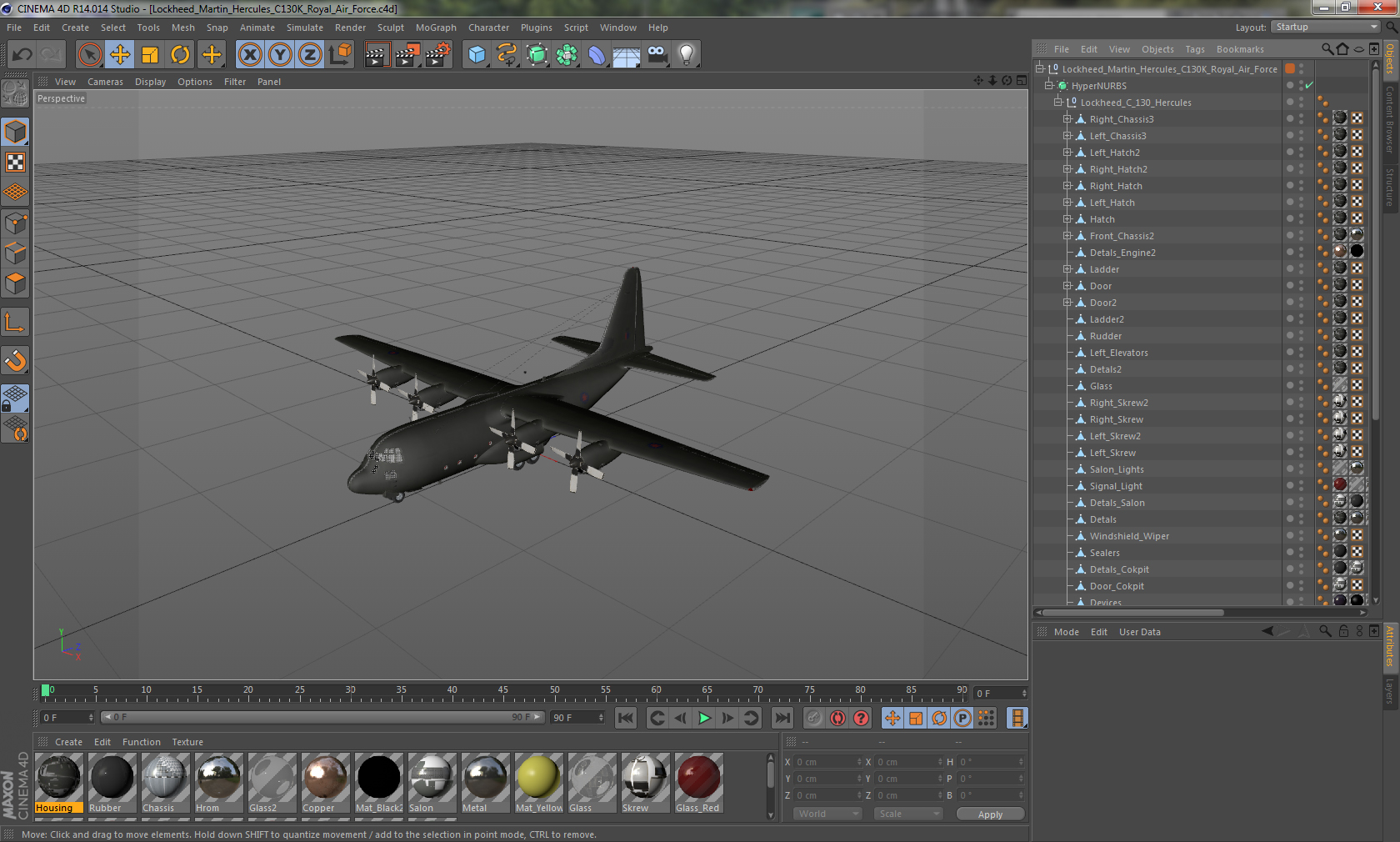1400x842 pixels.
Task: Toggle X axis lock
Action: pyautogui.click(x=249, y=55)
